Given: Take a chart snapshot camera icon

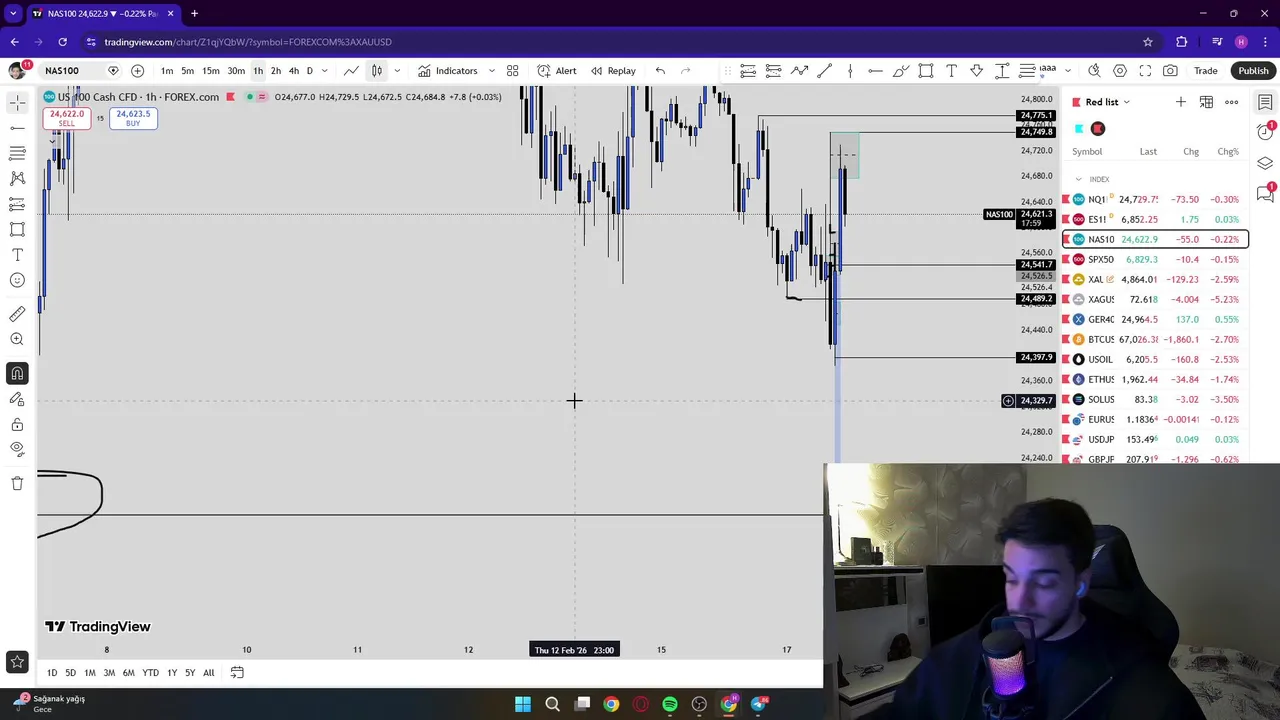Looking at the screenshot, I should (x=1170, y=71).
